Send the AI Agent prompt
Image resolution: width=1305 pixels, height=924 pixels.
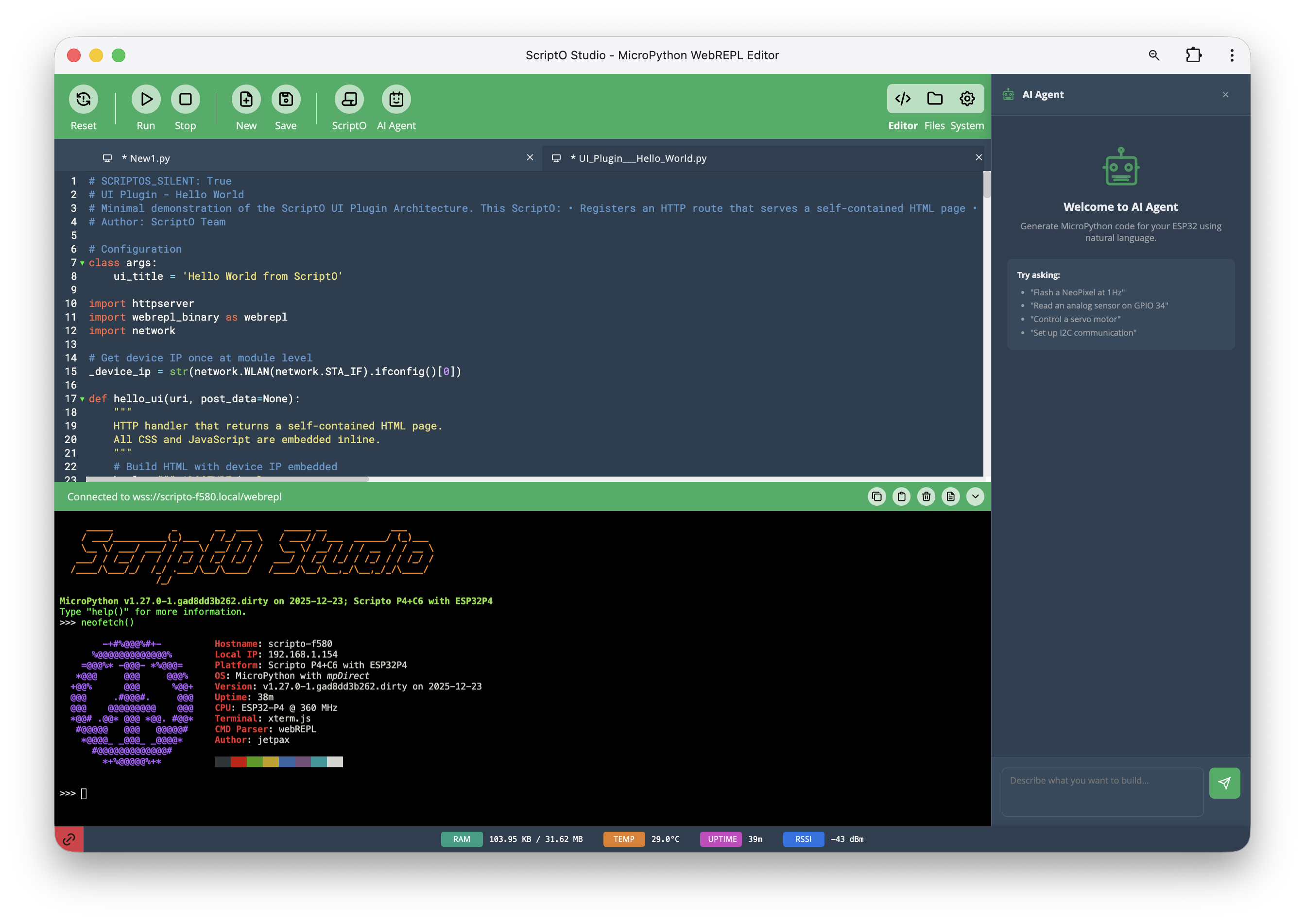[1224, 783]
